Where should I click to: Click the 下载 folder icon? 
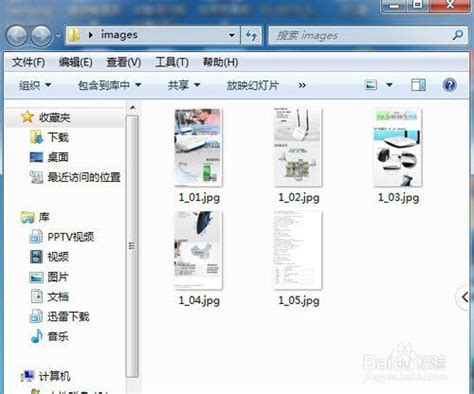[36, 137]
